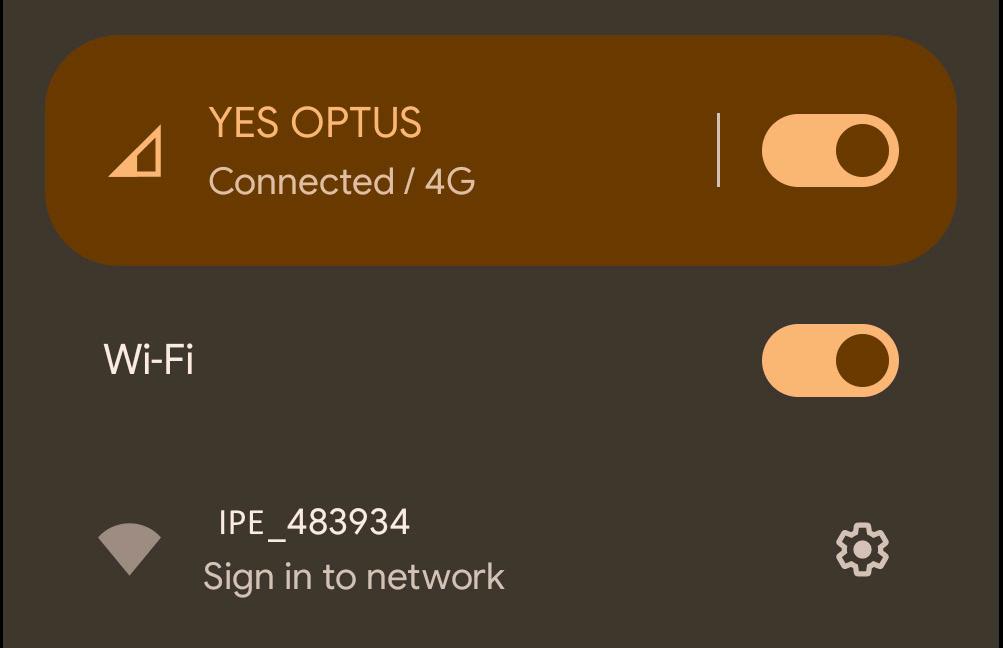Open settings gear for IPE_483934

pyautogui.click(x=862, y=549)
